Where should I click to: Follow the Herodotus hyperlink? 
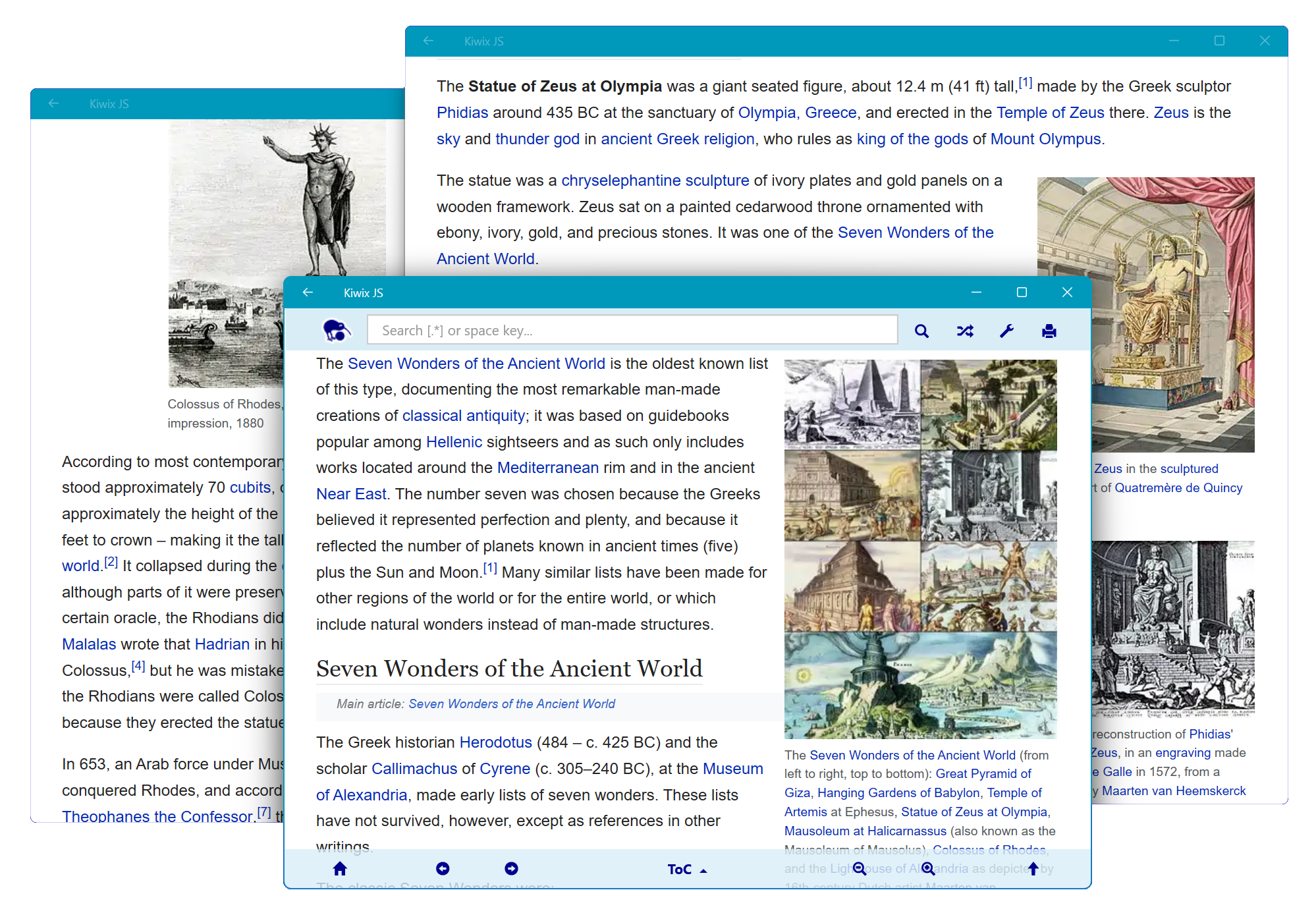click(x=495, y=742)
